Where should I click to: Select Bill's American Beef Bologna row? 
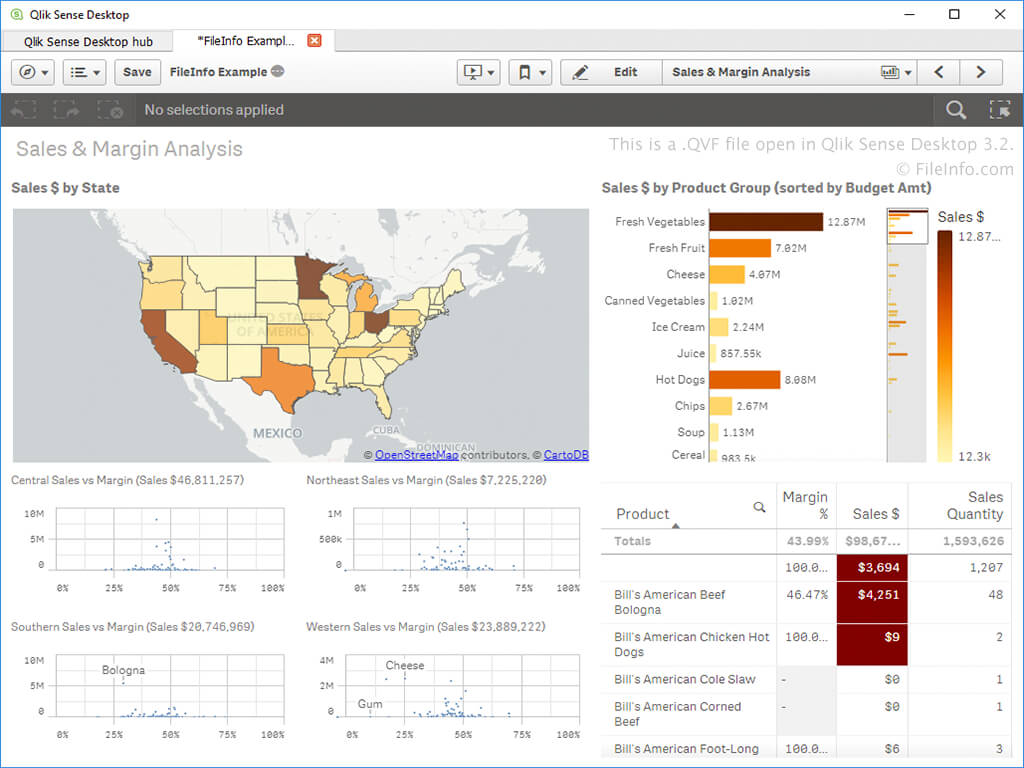(806, 602)
